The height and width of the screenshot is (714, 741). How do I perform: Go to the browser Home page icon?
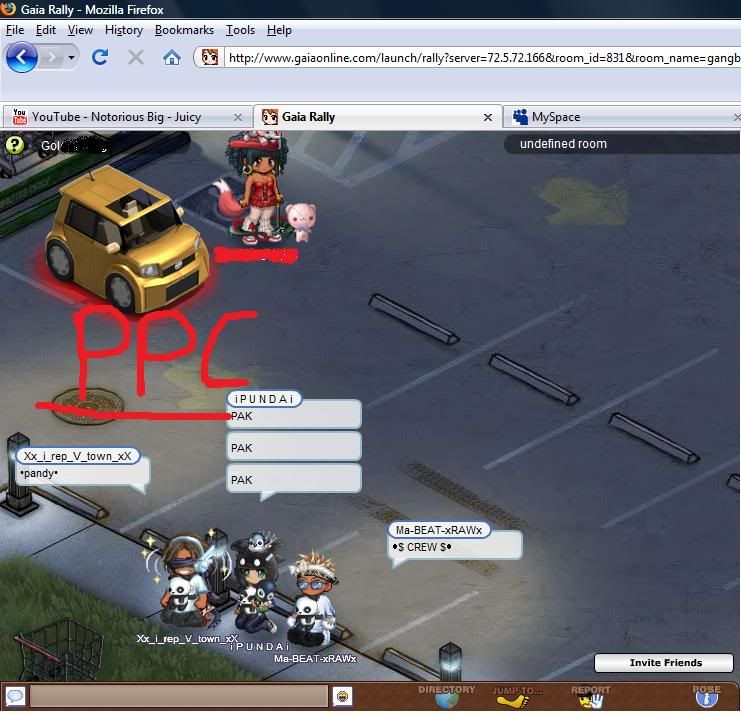[172, 57]
